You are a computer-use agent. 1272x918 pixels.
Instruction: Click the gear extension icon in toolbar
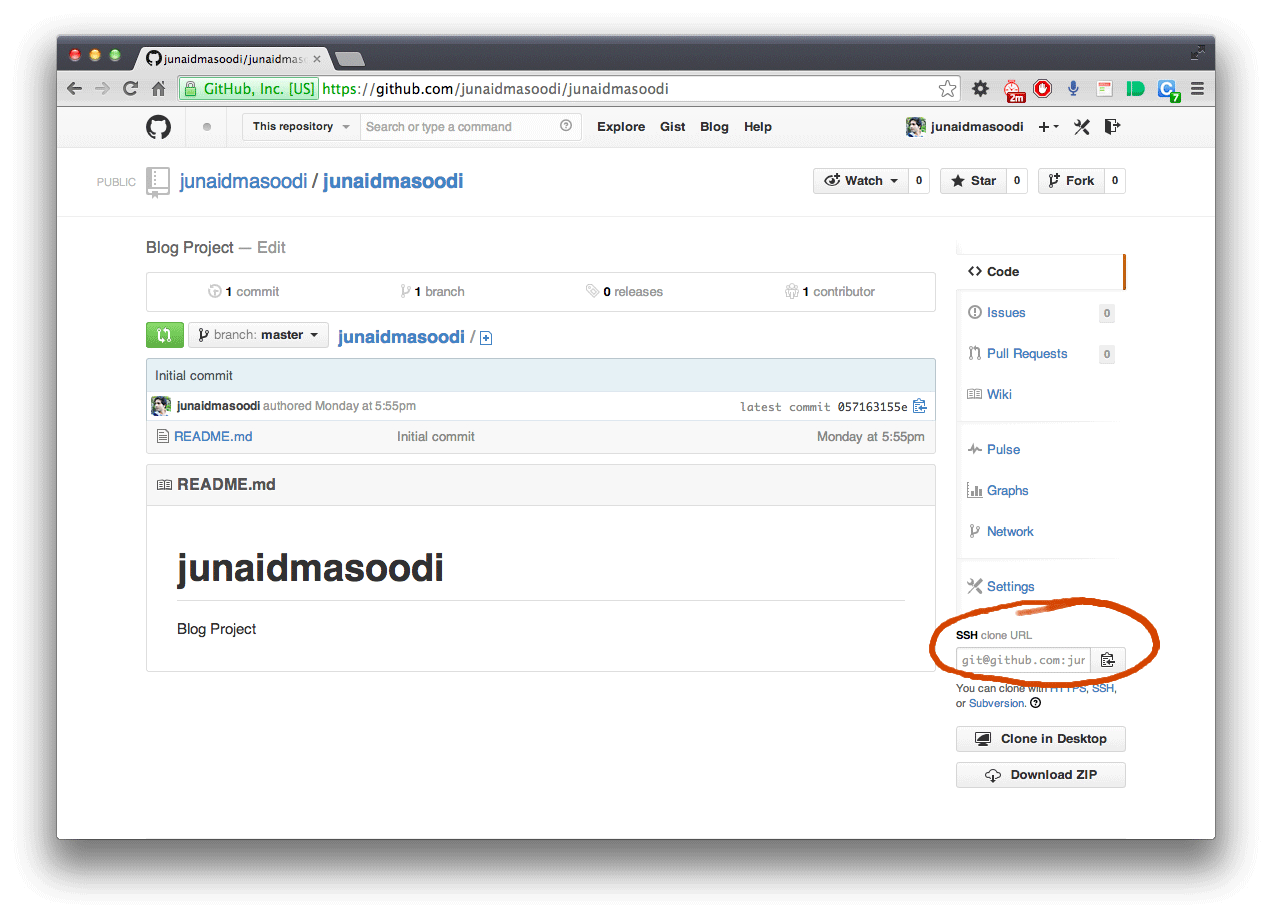click(980, 89)
